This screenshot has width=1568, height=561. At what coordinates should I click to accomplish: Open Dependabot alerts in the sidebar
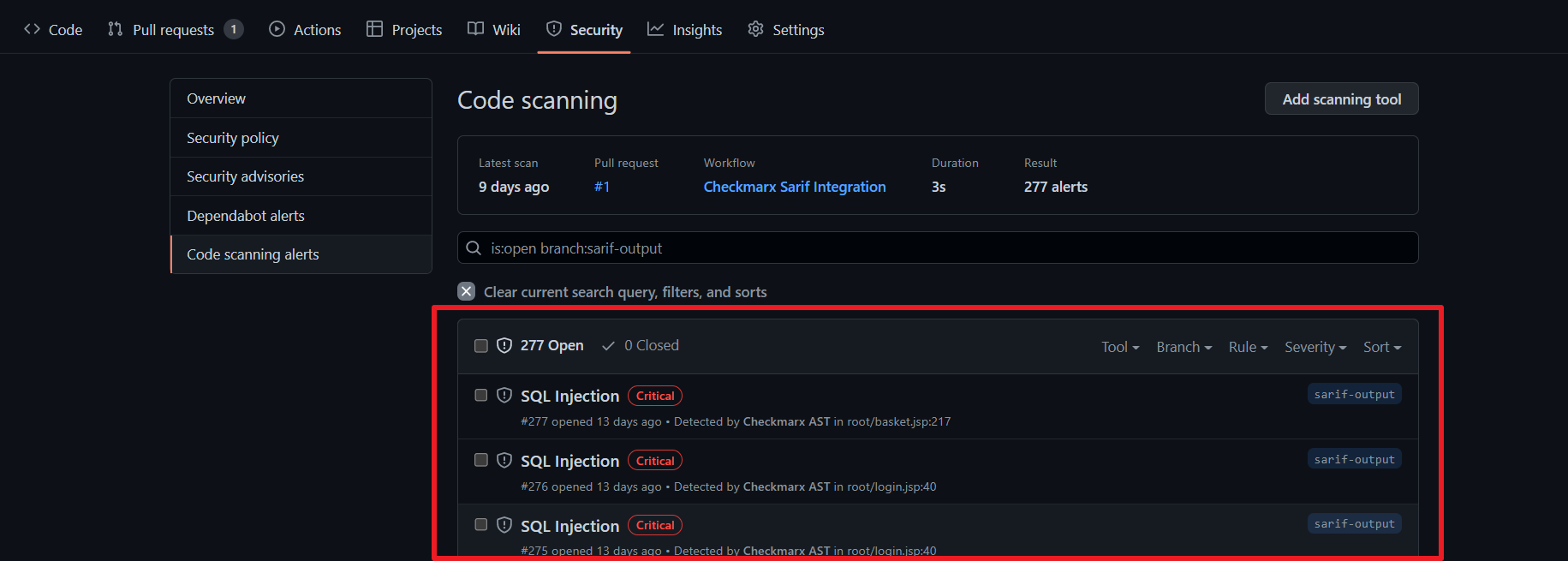click(301, 216)
